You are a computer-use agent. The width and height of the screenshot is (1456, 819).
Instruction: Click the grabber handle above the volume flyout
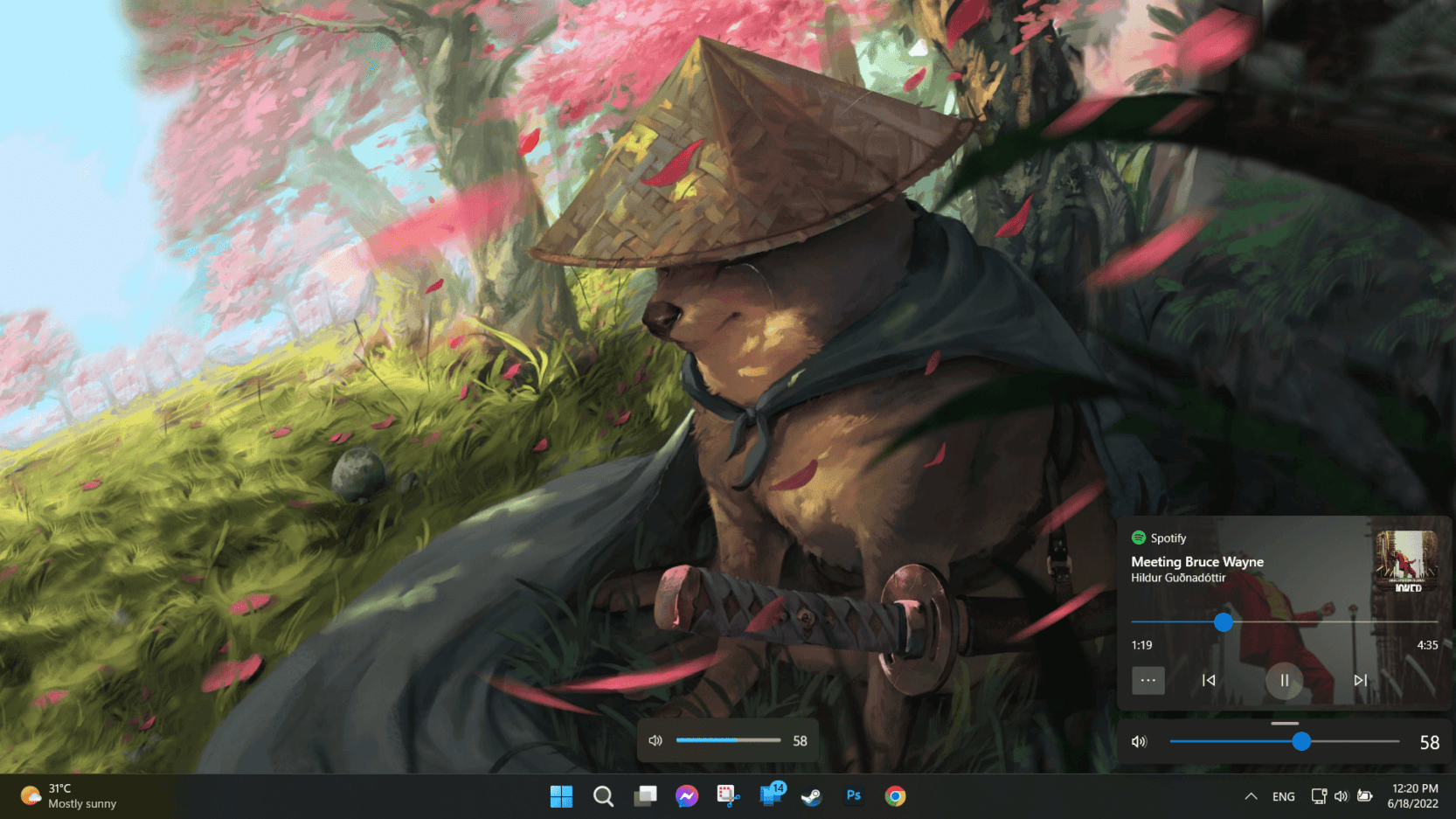tap(1285, 724)
